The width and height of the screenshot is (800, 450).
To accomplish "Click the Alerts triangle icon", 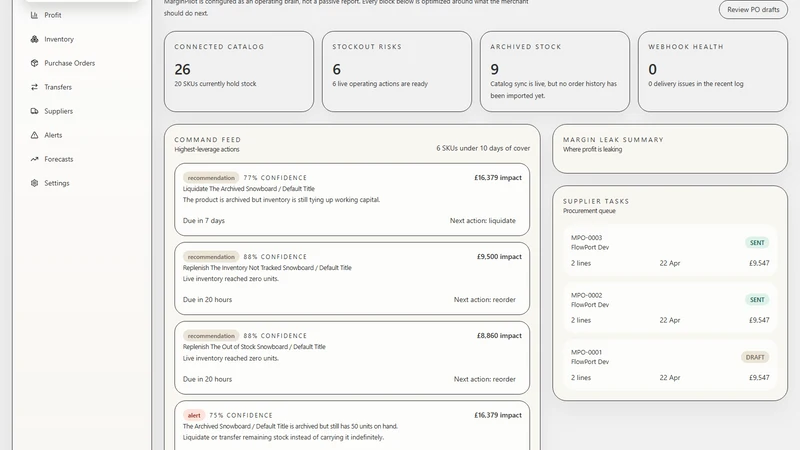I will [34, 135].
